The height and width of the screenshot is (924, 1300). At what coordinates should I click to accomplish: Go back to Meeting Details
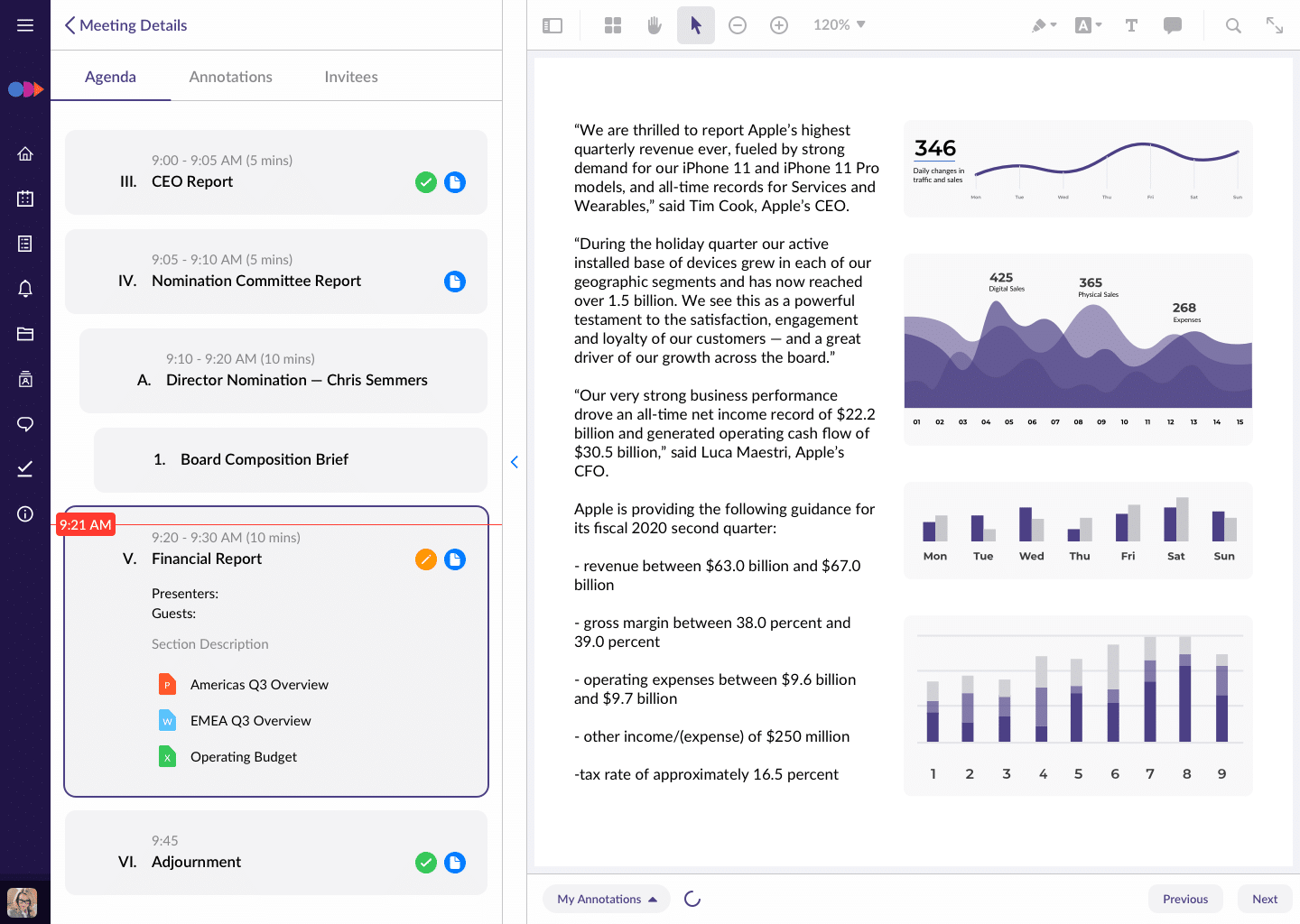pyautogui.click(x=125, y=25)
